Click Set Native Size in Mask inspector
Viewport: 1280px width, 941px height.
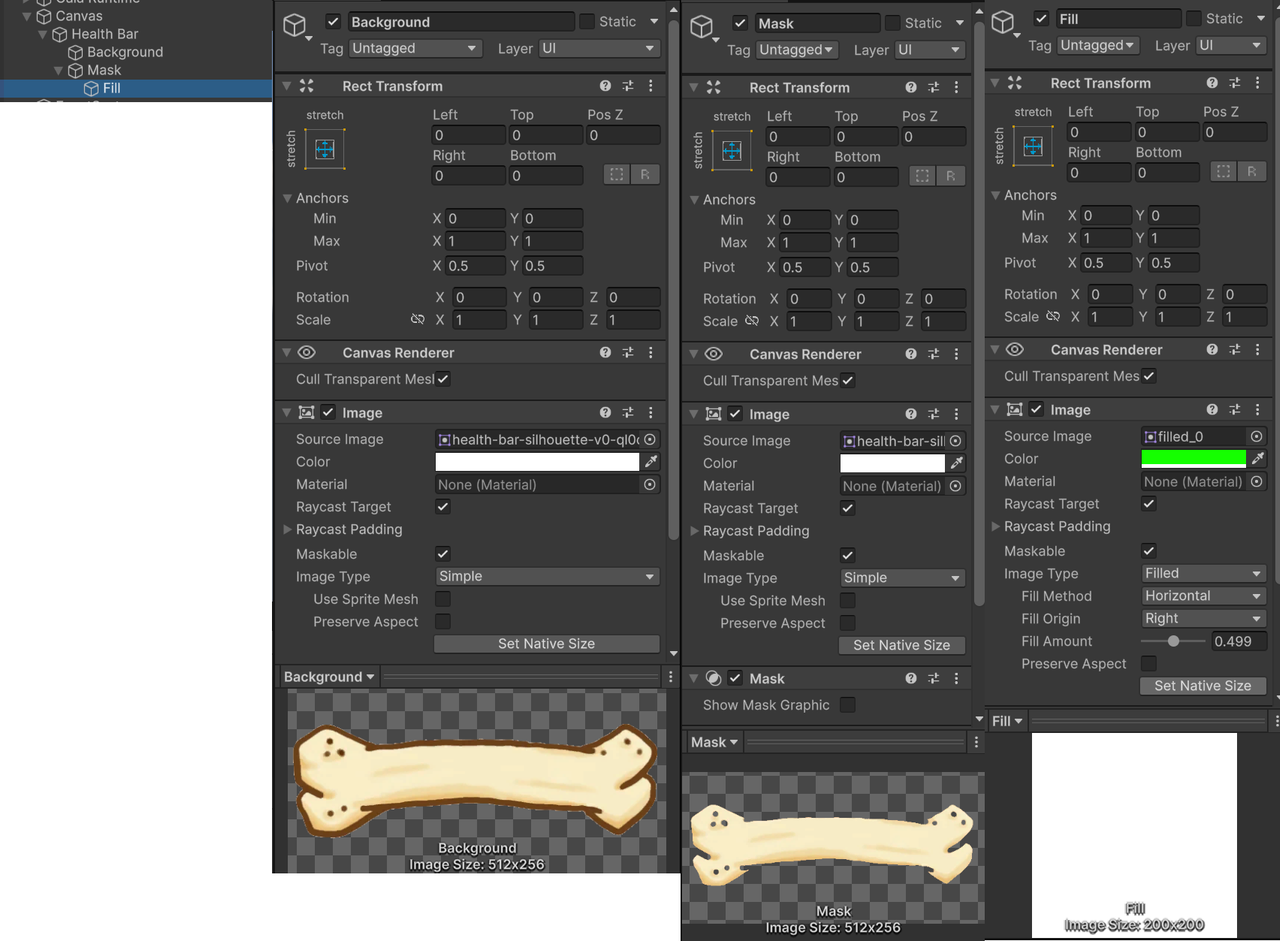coord(902,645)
